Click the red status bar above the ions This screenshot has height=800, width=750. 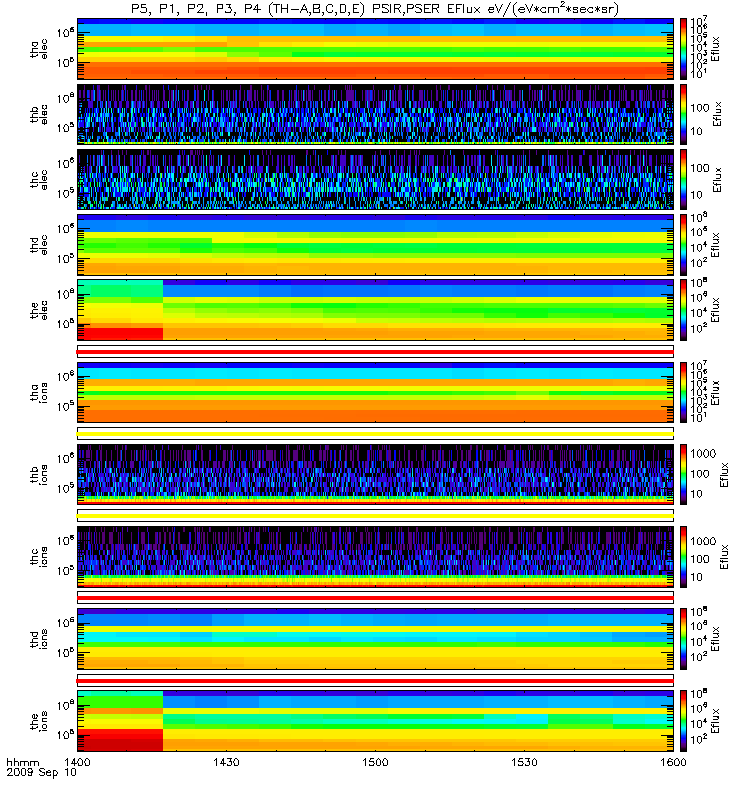tap(375, 680)
